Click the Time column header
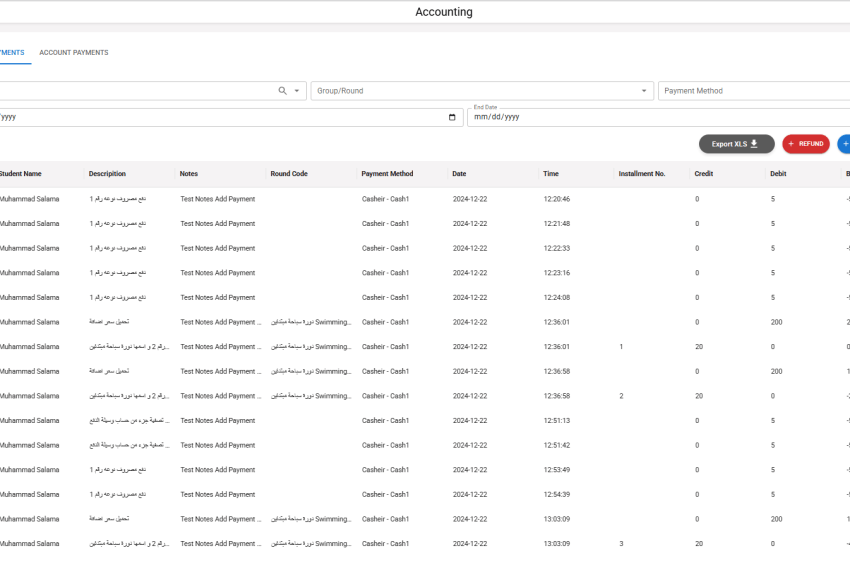 click(551, 174)
